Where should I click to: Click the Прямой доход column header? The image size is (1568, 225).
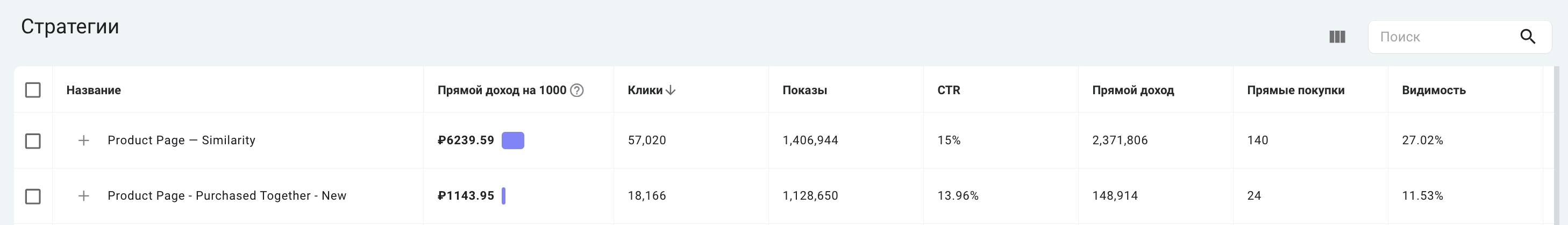[1133, 90]
